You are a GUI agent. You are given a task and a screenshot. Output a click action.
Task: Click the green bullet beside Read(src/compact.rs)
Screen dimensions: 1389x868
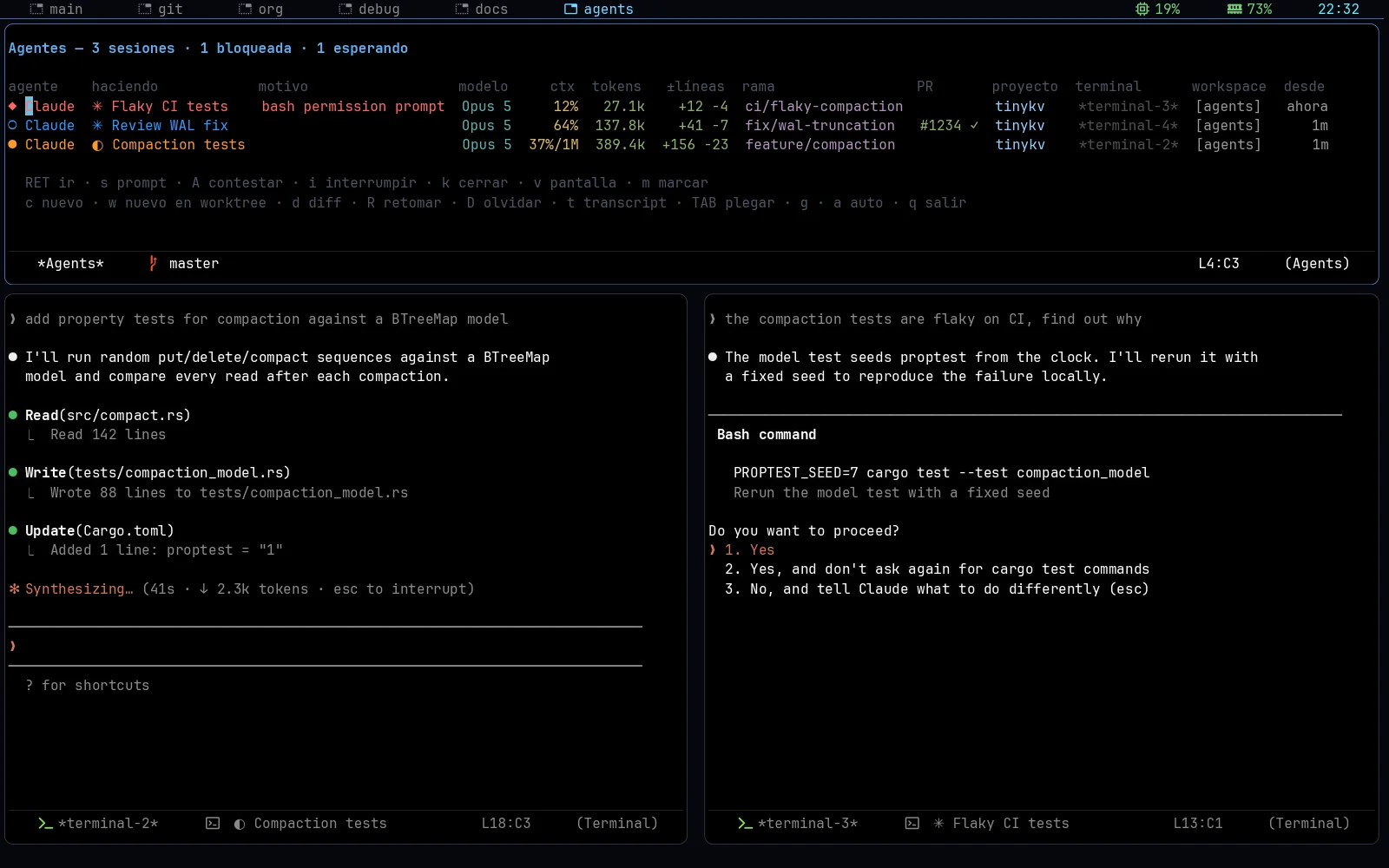tap(13, 415)
